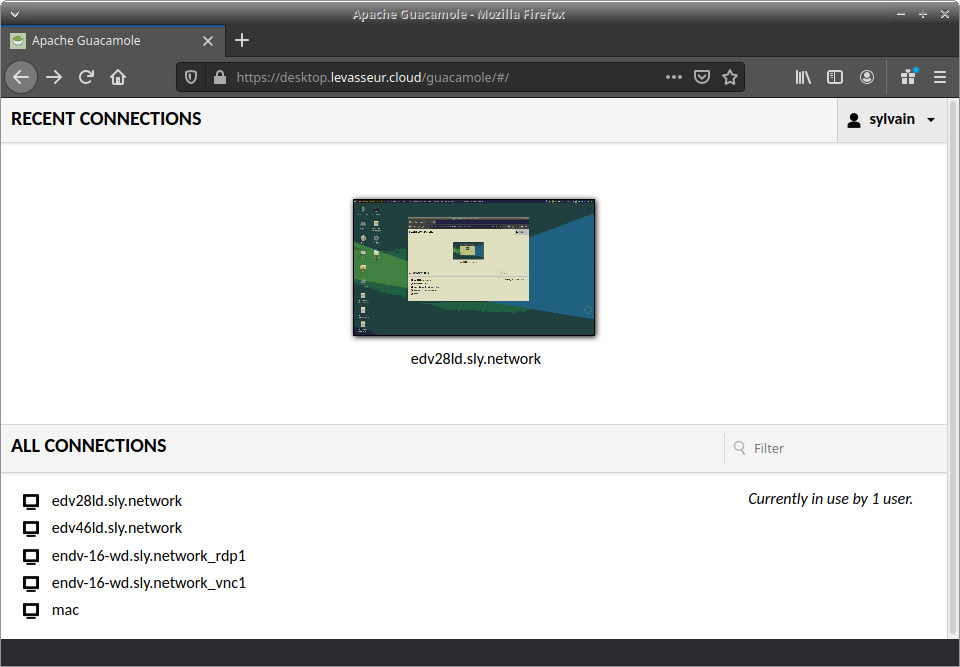The image size is (960, 667).
Task: Open the hamburger application menu
Action: tap(940, 77)
